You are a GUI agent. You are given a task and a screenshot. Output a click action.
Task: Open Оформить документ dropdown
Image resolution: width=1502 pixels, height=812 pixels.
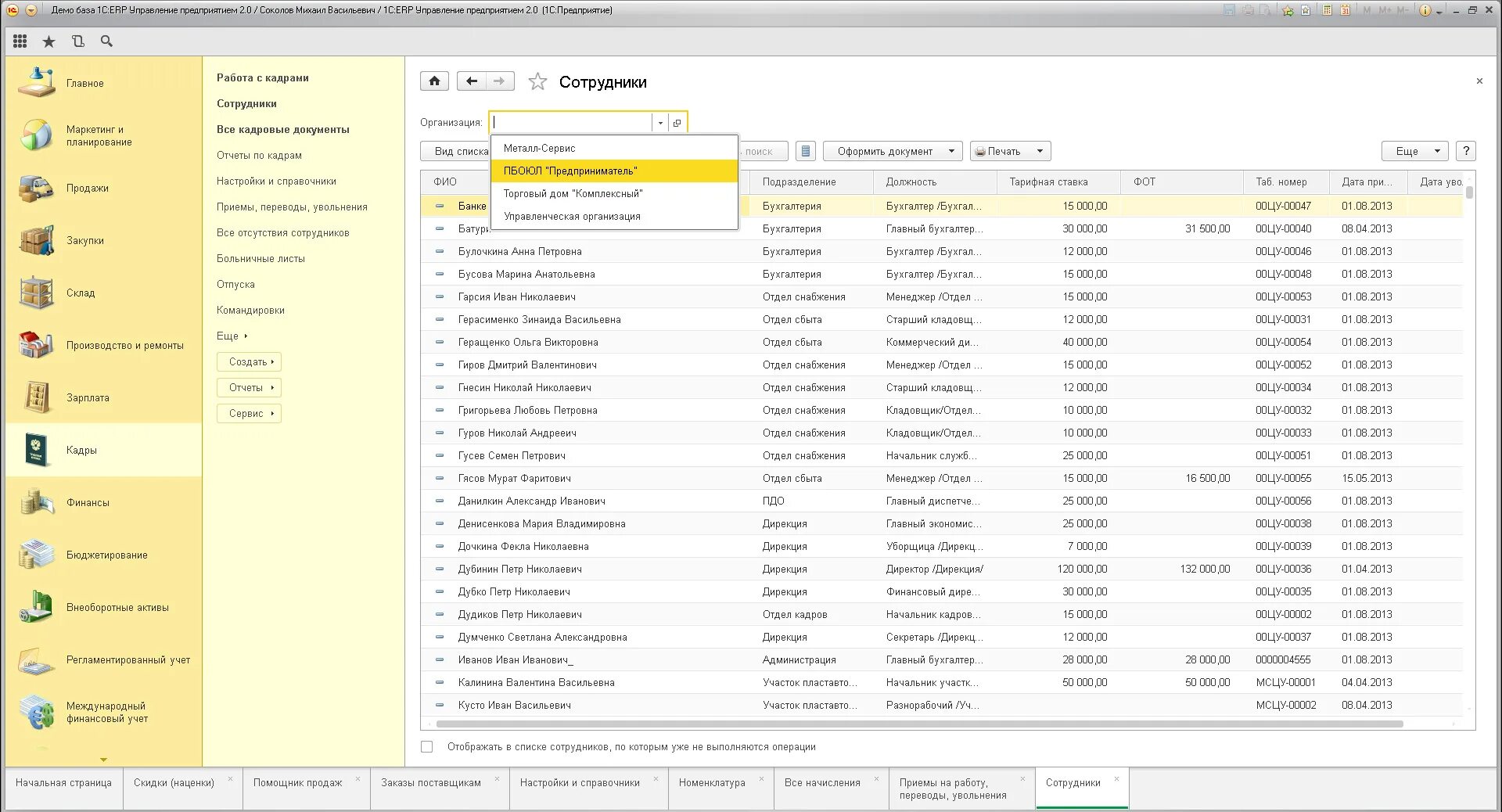[893, 151]
